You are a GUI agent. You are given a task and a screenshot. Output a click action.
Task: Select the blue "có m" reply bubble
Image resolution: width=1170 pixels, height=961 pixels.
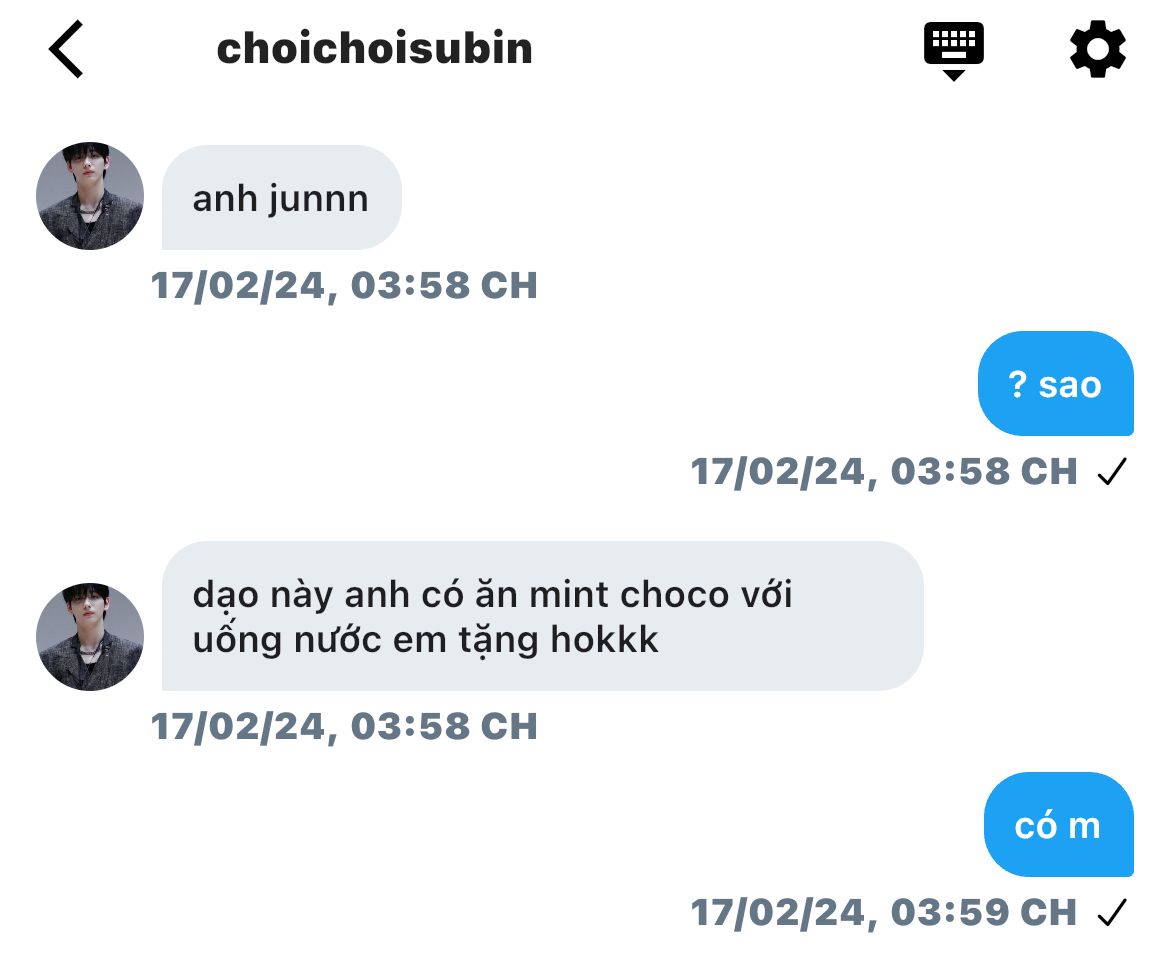click(1058, 824)
